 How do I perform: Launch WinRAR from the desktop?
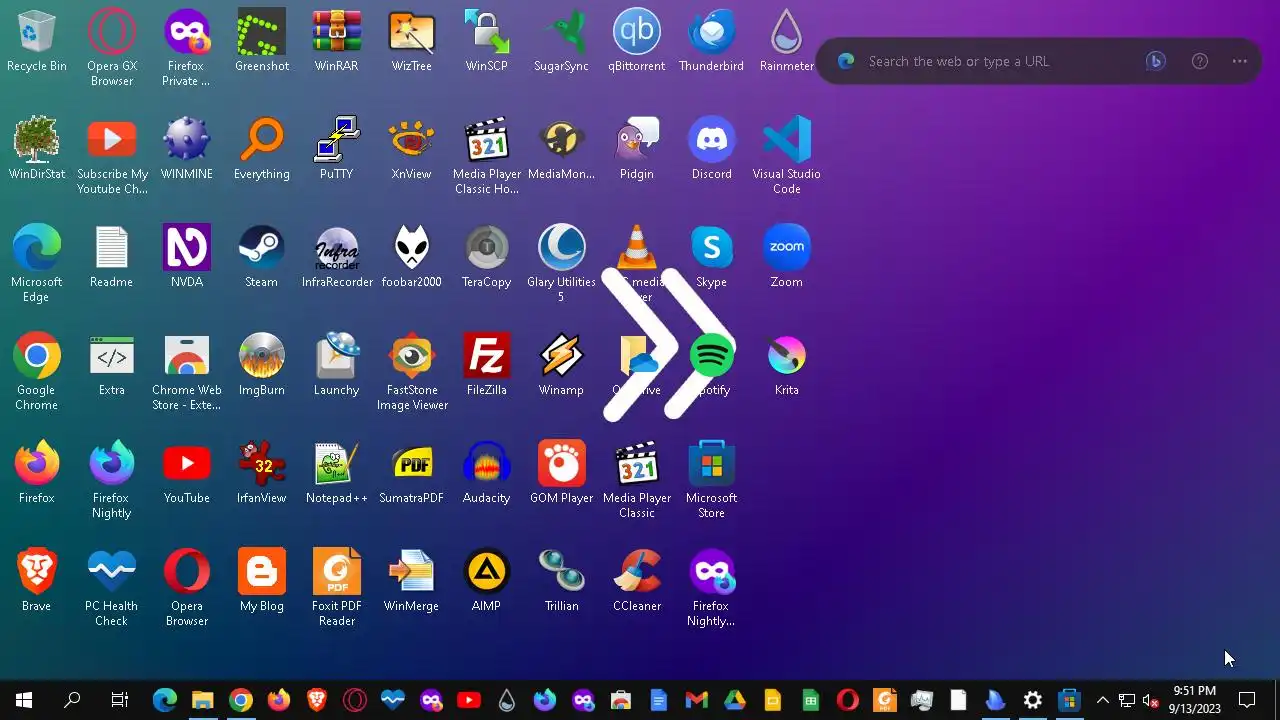pyautogui.click(x=336, y=42)
